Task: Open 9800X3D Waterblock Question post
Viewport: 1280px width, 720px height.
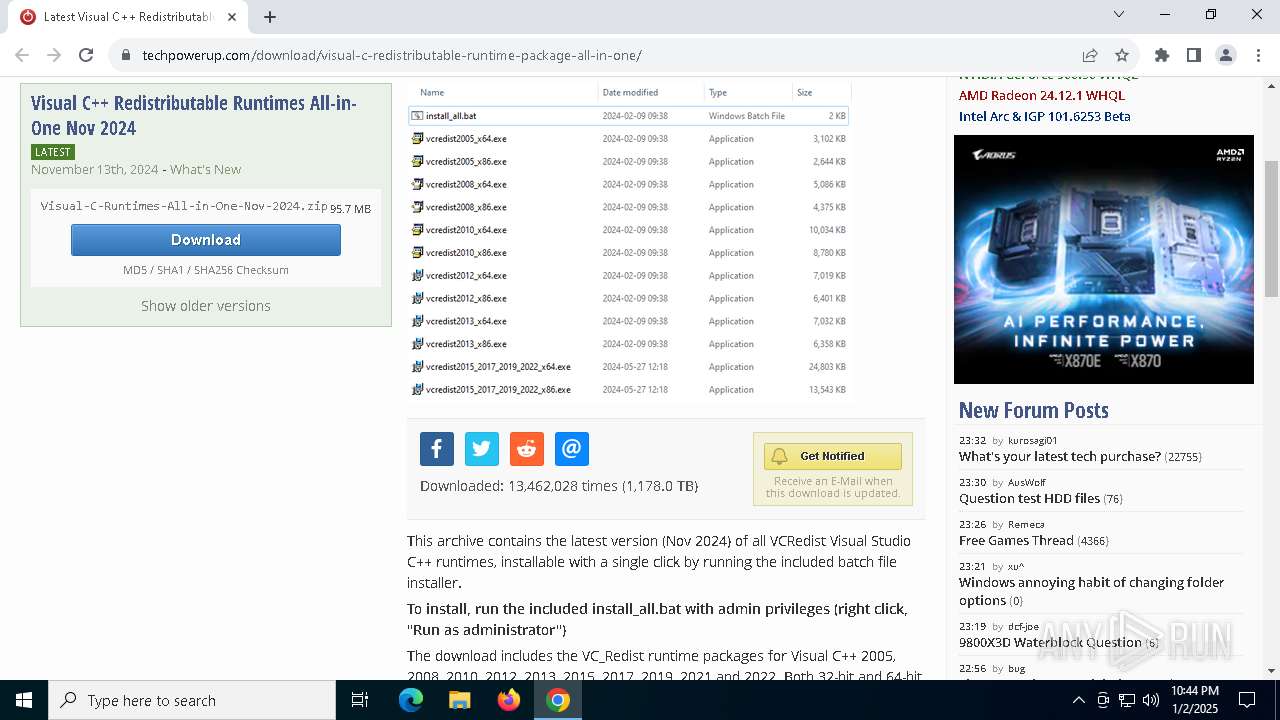Action: click(x=1050, y=643)
